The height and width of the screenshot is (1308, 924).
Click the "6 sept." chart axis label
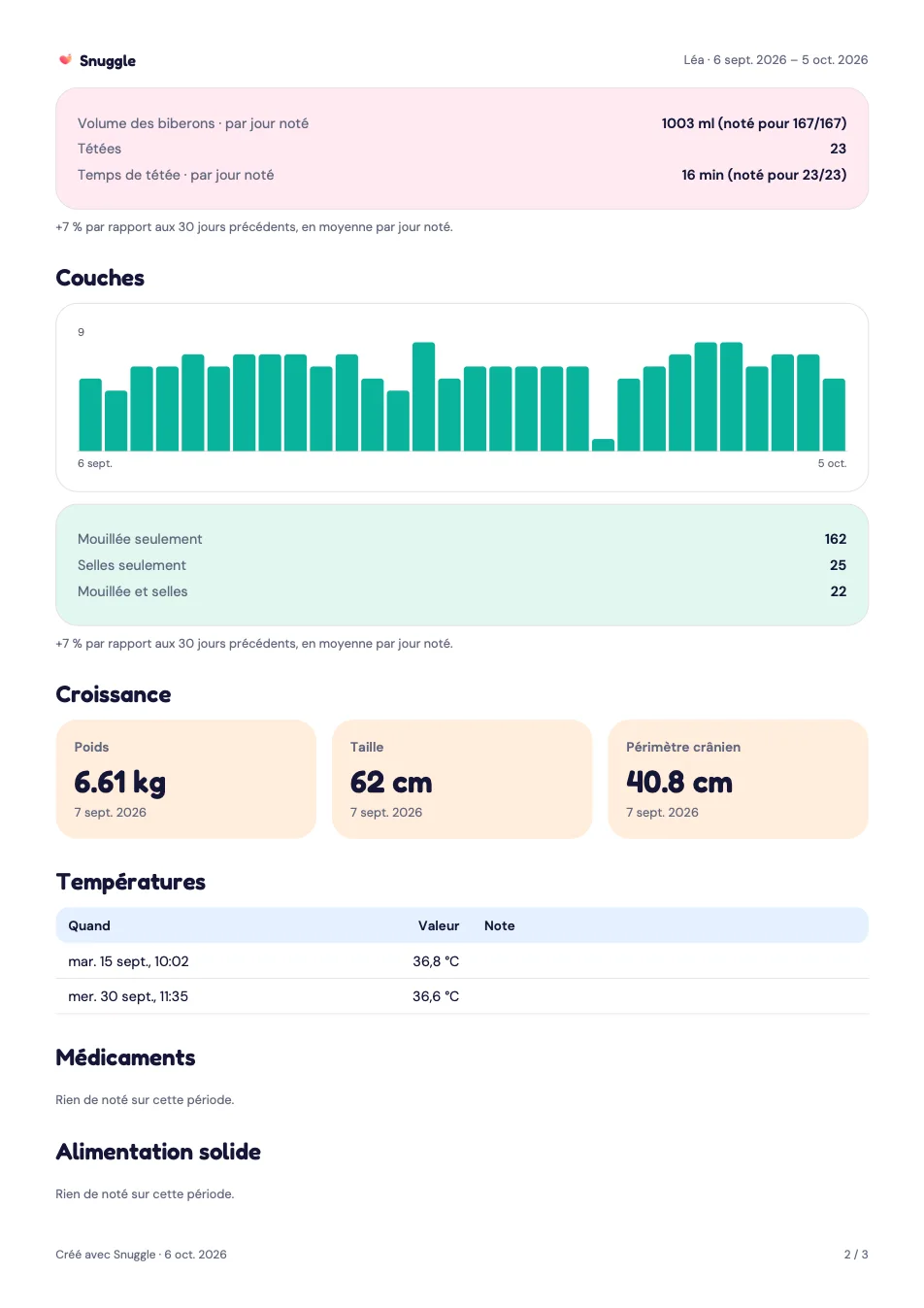95,463
